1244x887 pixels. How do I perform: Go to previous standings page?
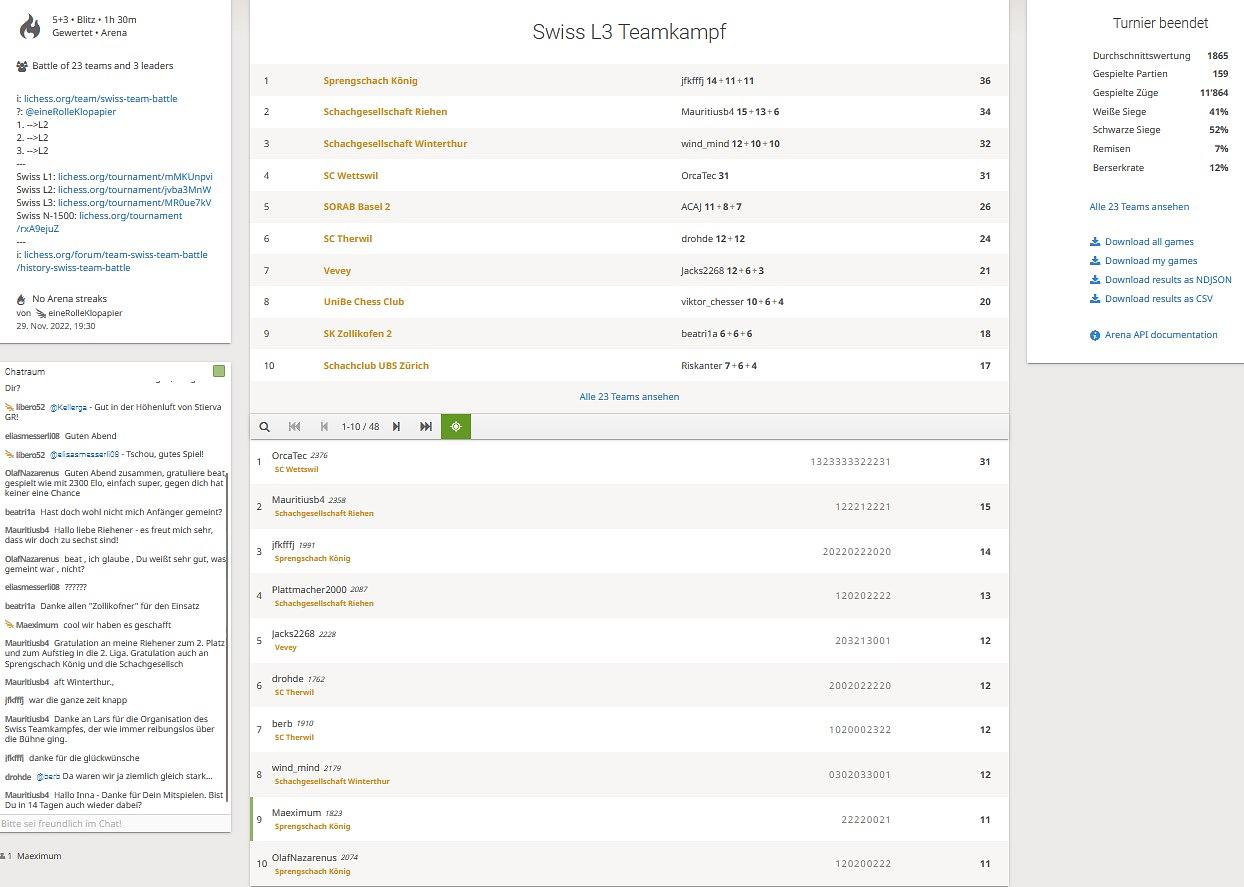(x=324, y=426)
